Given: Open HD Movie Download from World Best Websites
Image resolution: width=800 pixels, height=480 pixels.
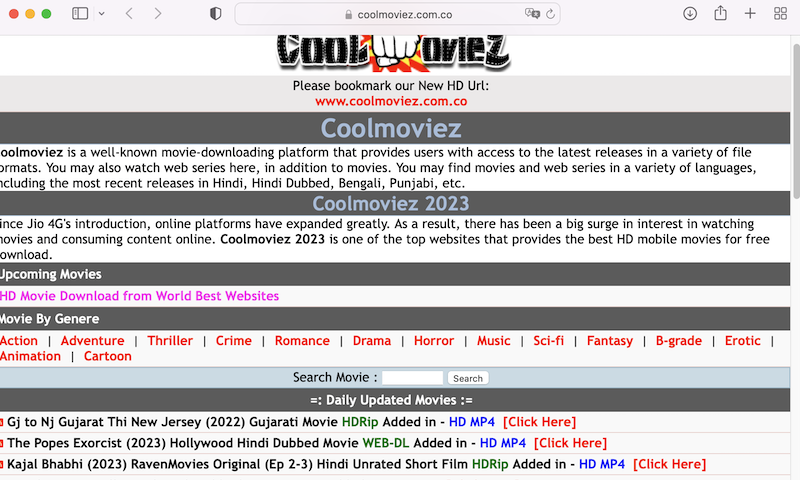Looking at the screenshot, I should click(x=139, y=296).
